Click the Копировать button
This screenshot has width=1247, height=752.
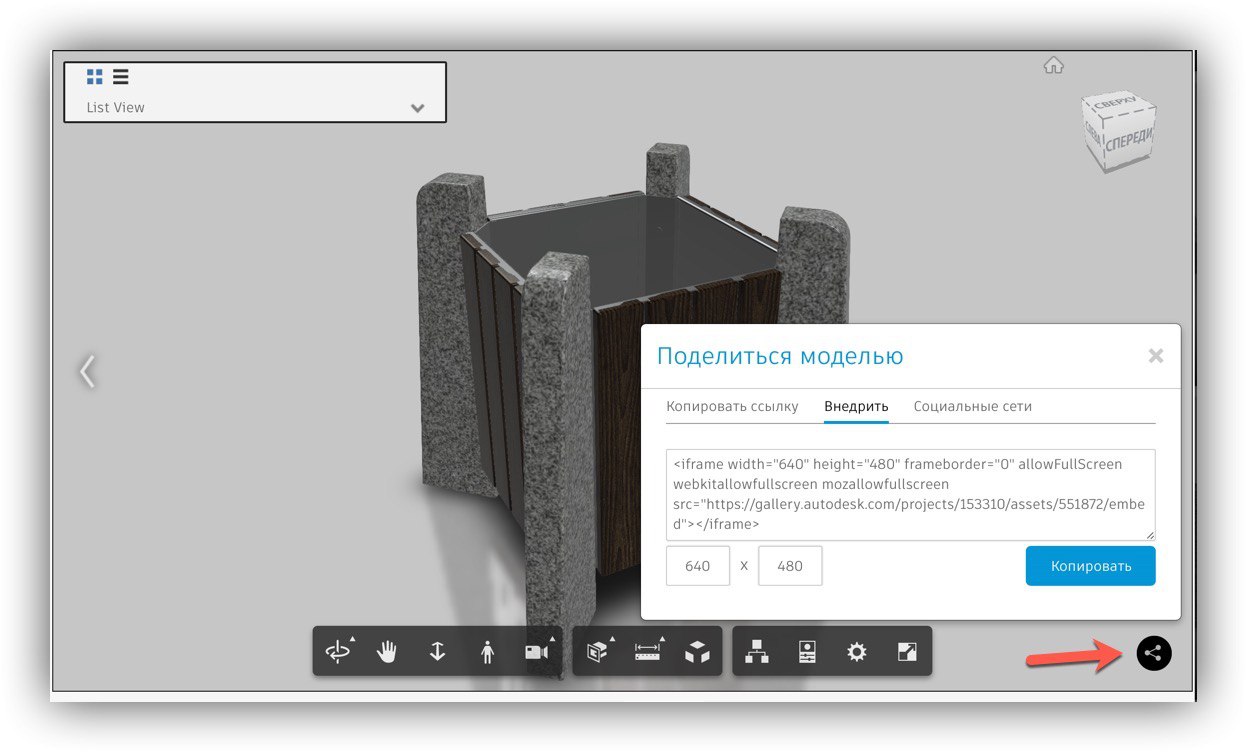(1091, 566)
